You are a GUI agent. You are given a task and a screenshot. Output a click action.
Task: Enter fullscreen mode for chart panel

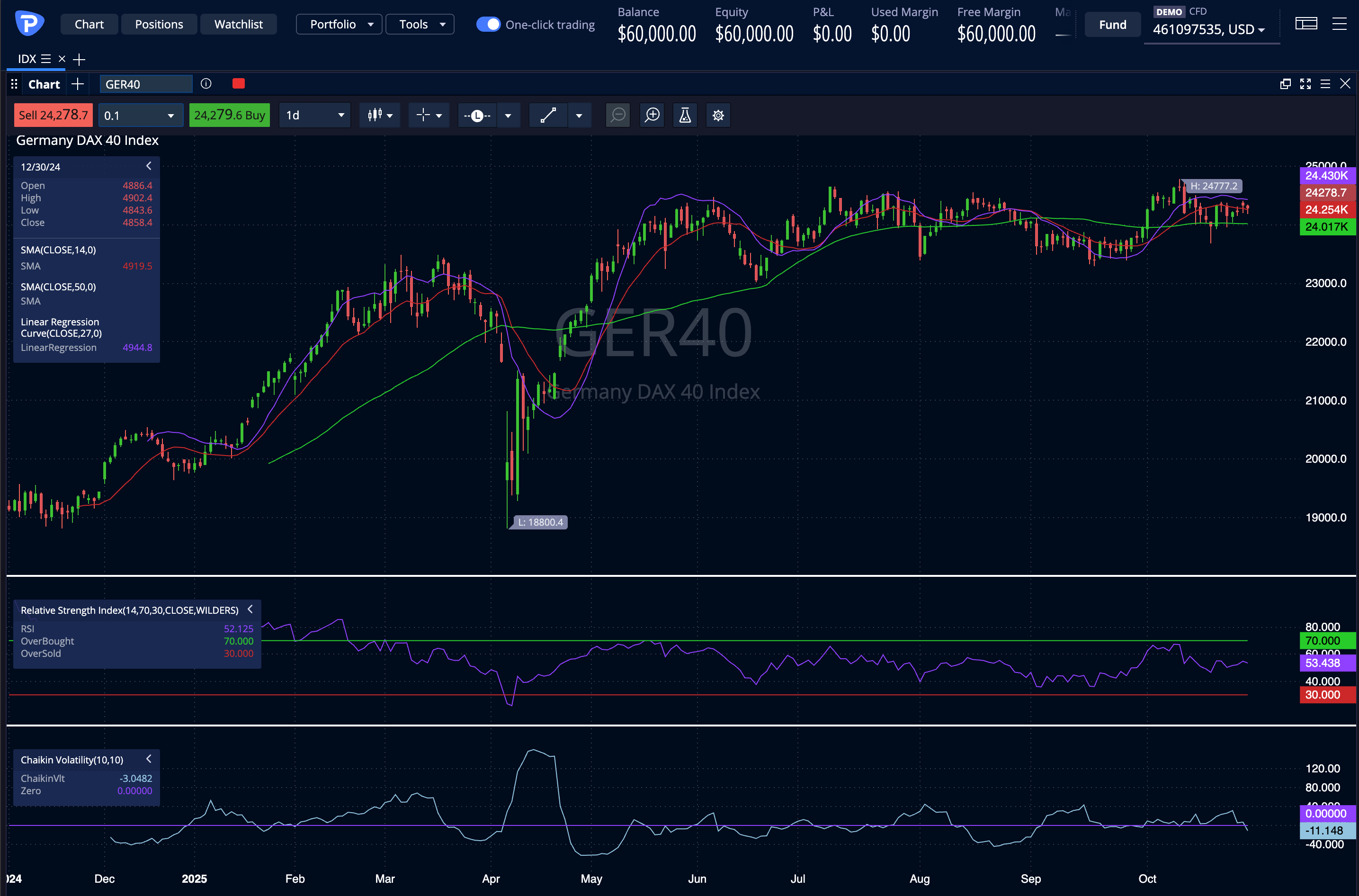coord(1305,84)
